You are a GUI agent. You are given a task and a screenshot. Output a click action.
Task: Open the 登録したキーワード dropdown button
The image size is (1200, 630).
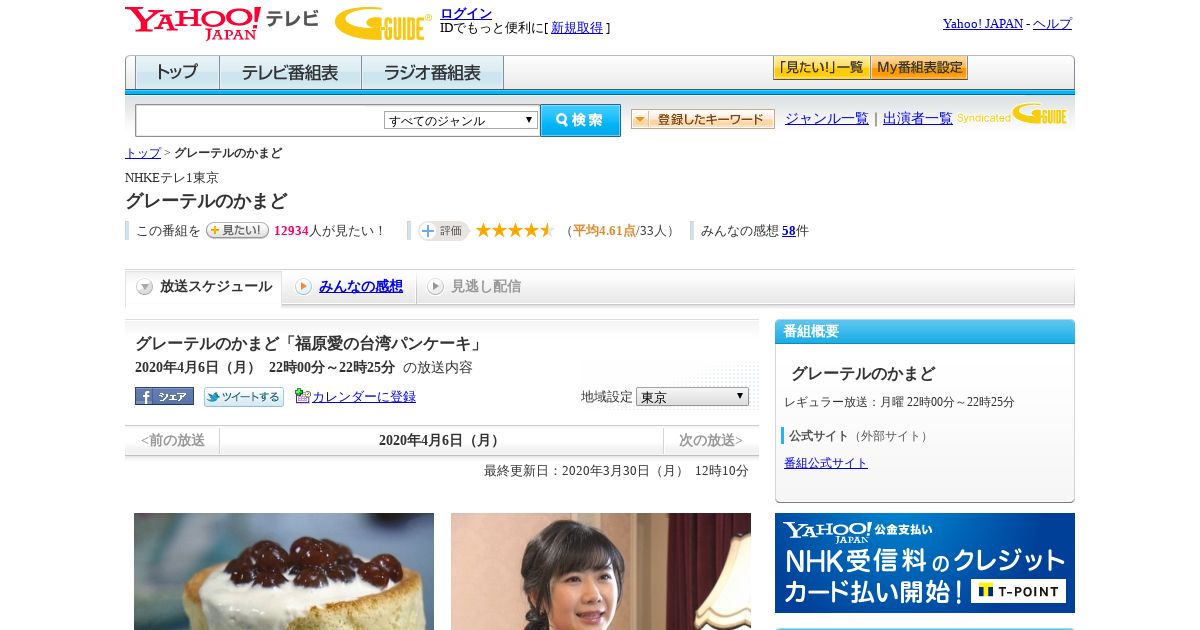point(703,119)
